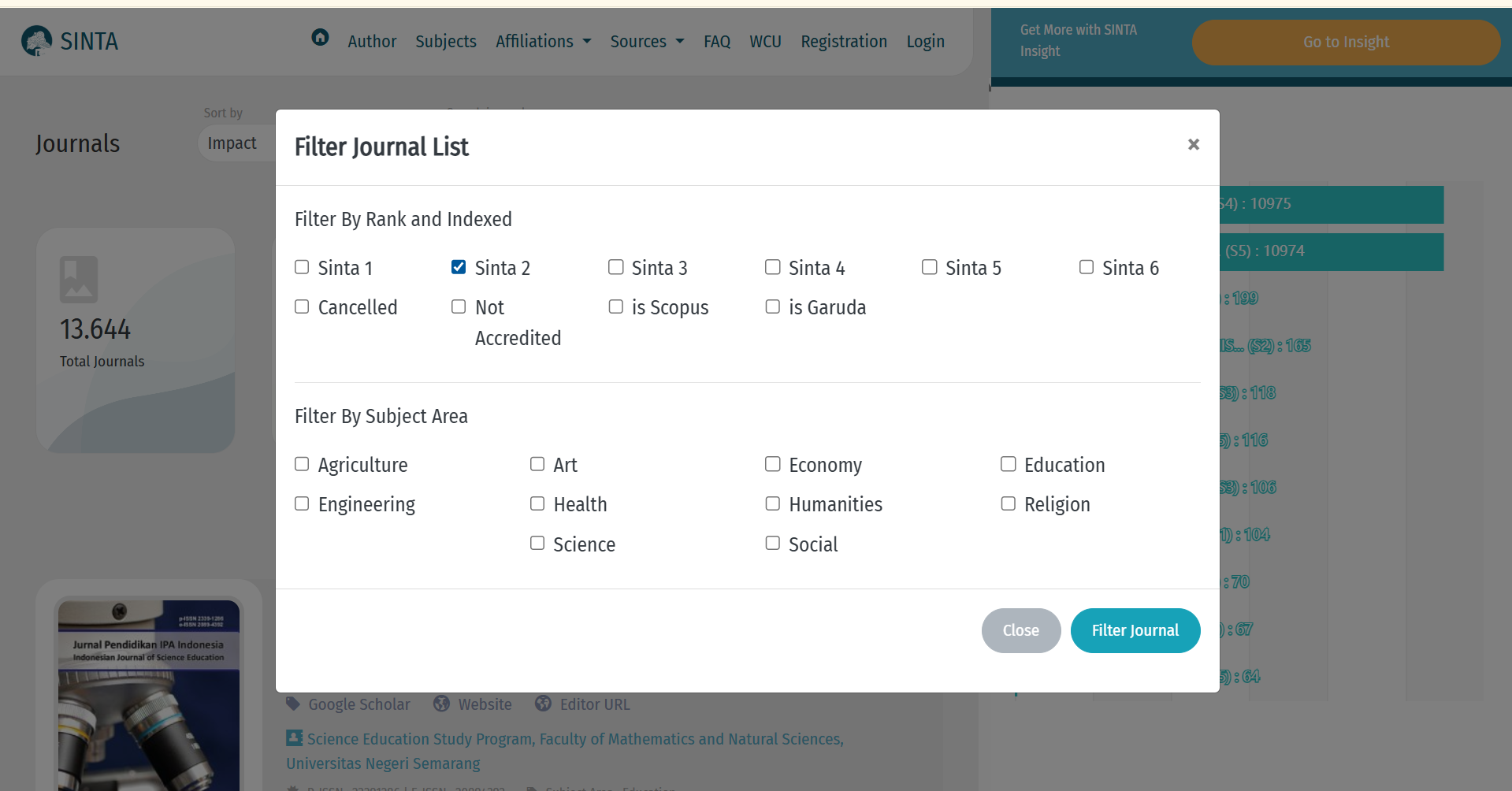Viewport: 1512px width, 791px height.
Task: Click the Go to Insight button
Action: click(1345, 43)
